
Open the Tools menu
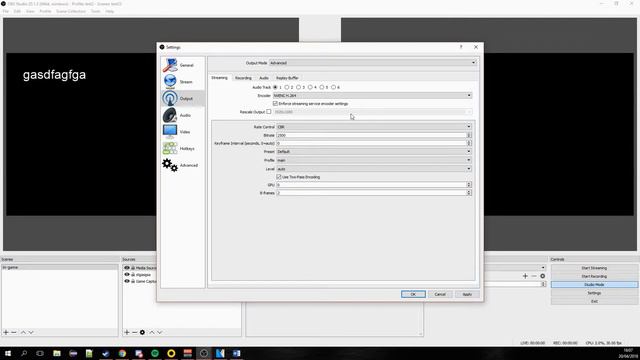[x=96, y=11]
